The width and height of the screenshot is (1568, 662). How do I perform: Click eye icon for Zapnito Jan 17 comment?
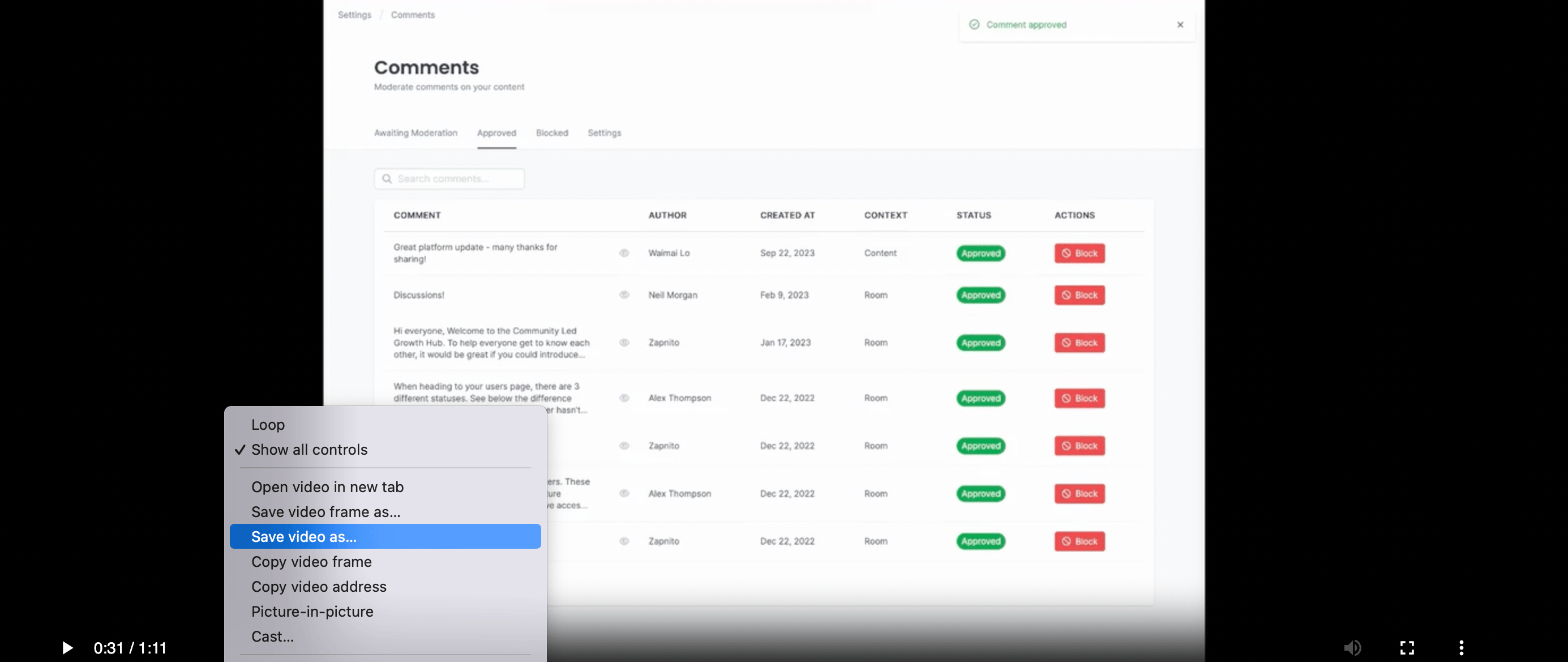[x=624, y=342]
